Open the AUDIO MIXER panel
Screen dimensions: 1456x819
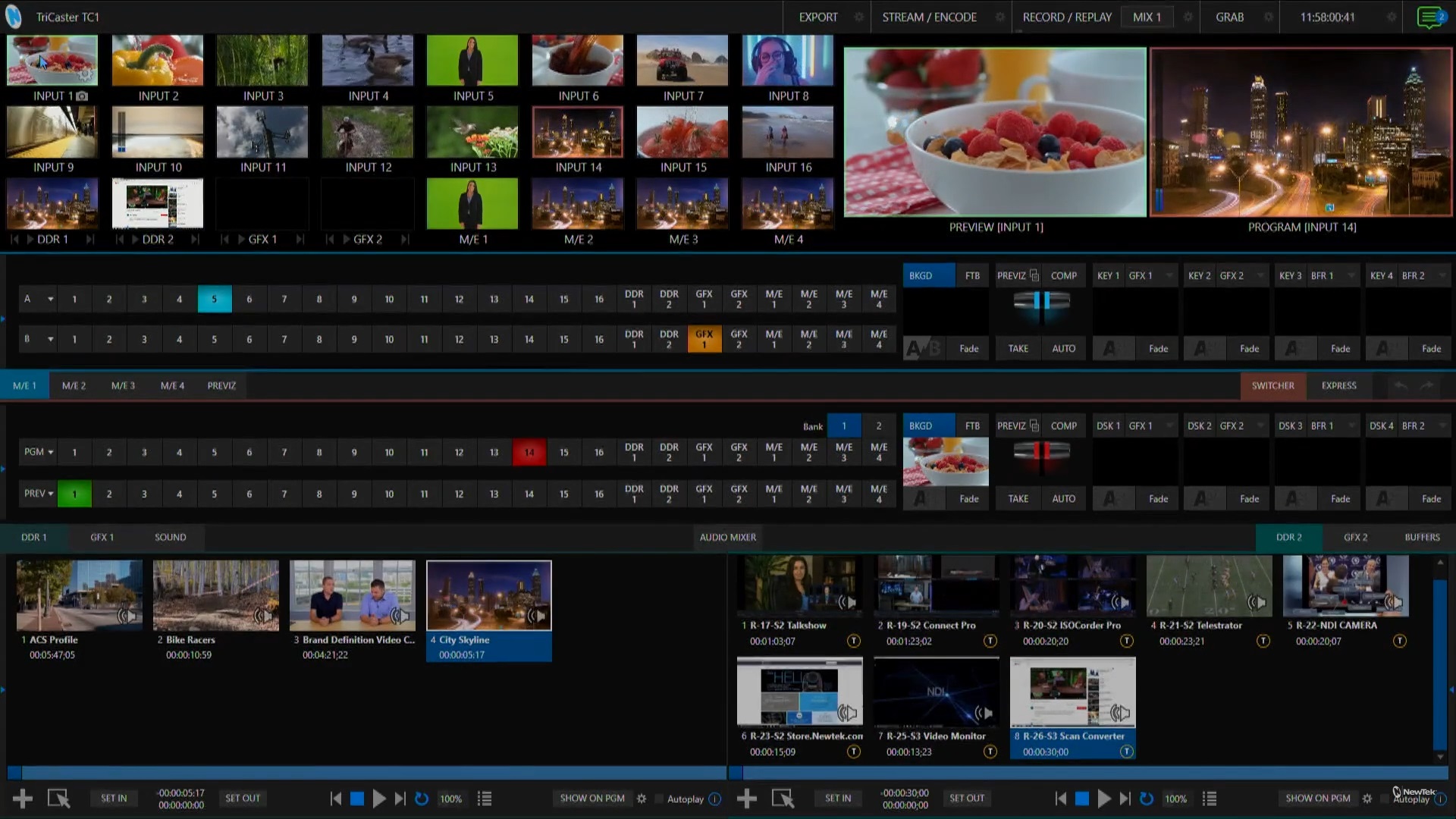[727, 538]
